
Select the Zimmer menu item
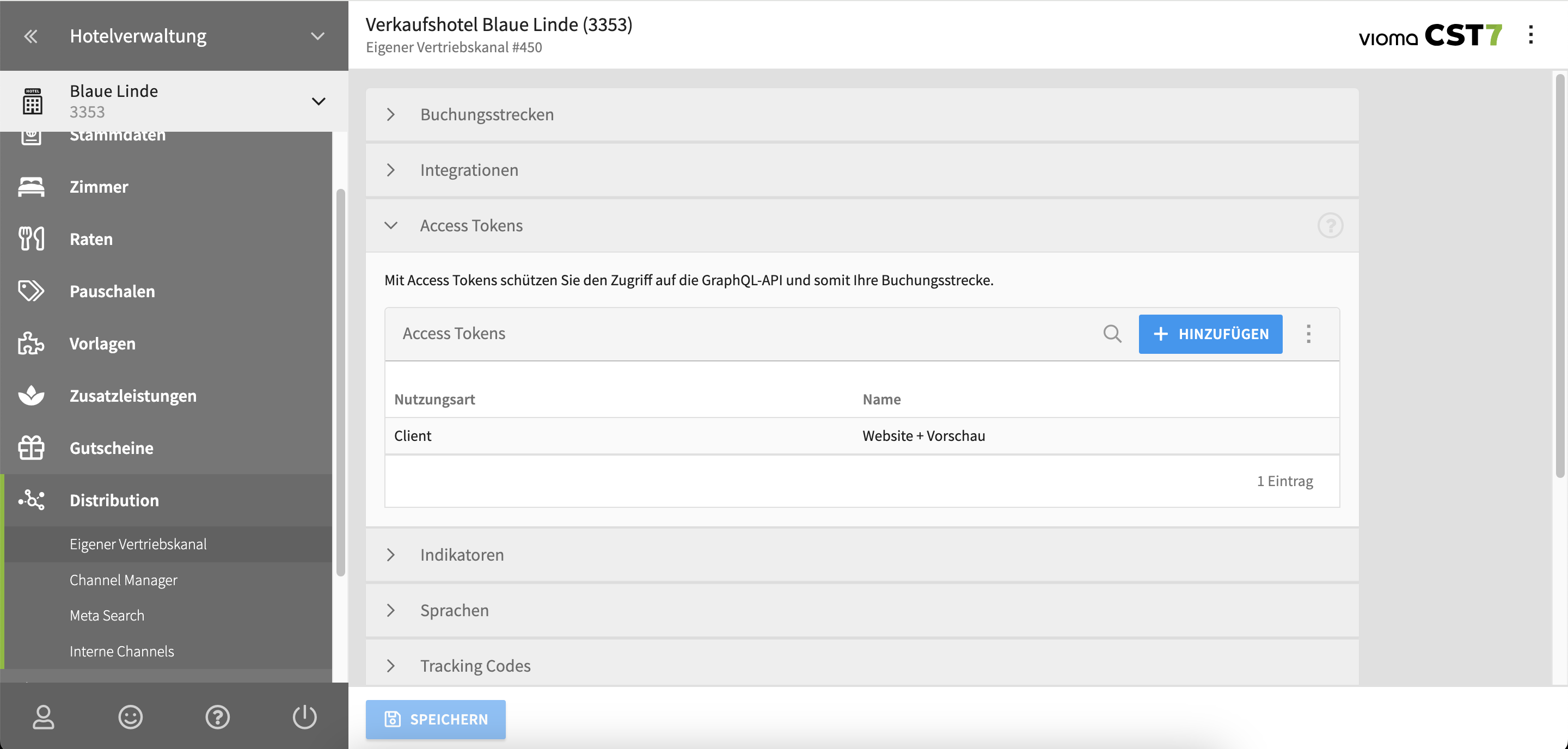coord(99,187)
